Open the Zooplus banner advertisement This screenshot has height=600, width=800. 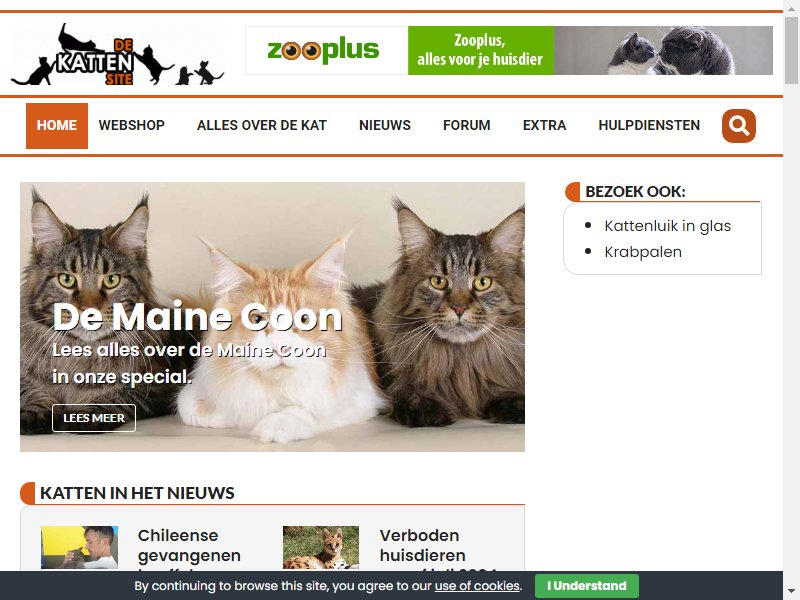click(509, 51)
